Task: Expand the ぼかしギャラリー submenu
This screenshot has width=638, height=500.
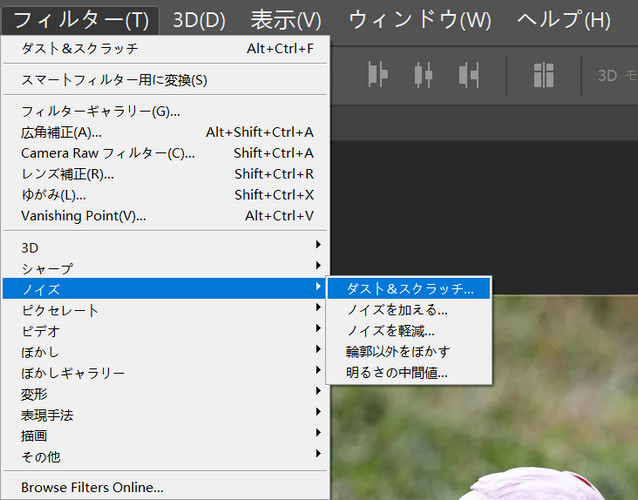Action: click(165, 373)
